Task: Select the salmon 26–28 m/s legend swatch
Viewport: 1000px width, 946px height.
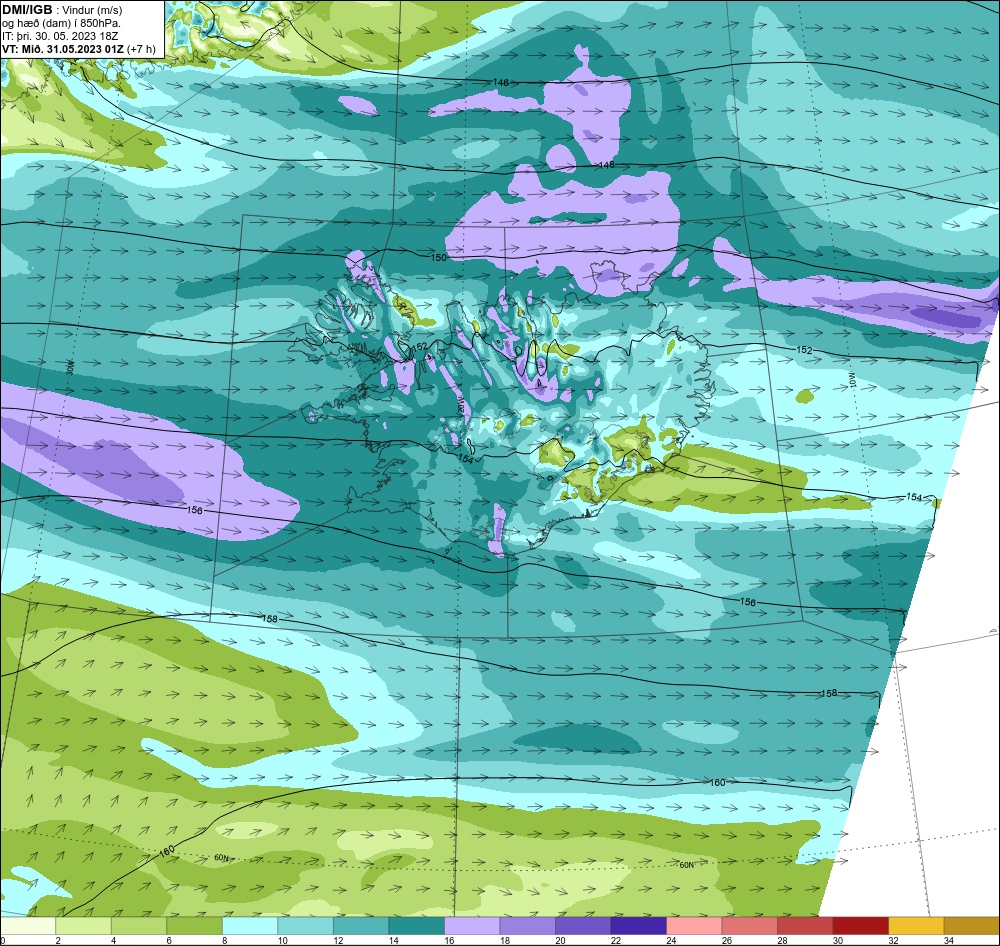Action: pyautogui.click(x=749, y=926)
